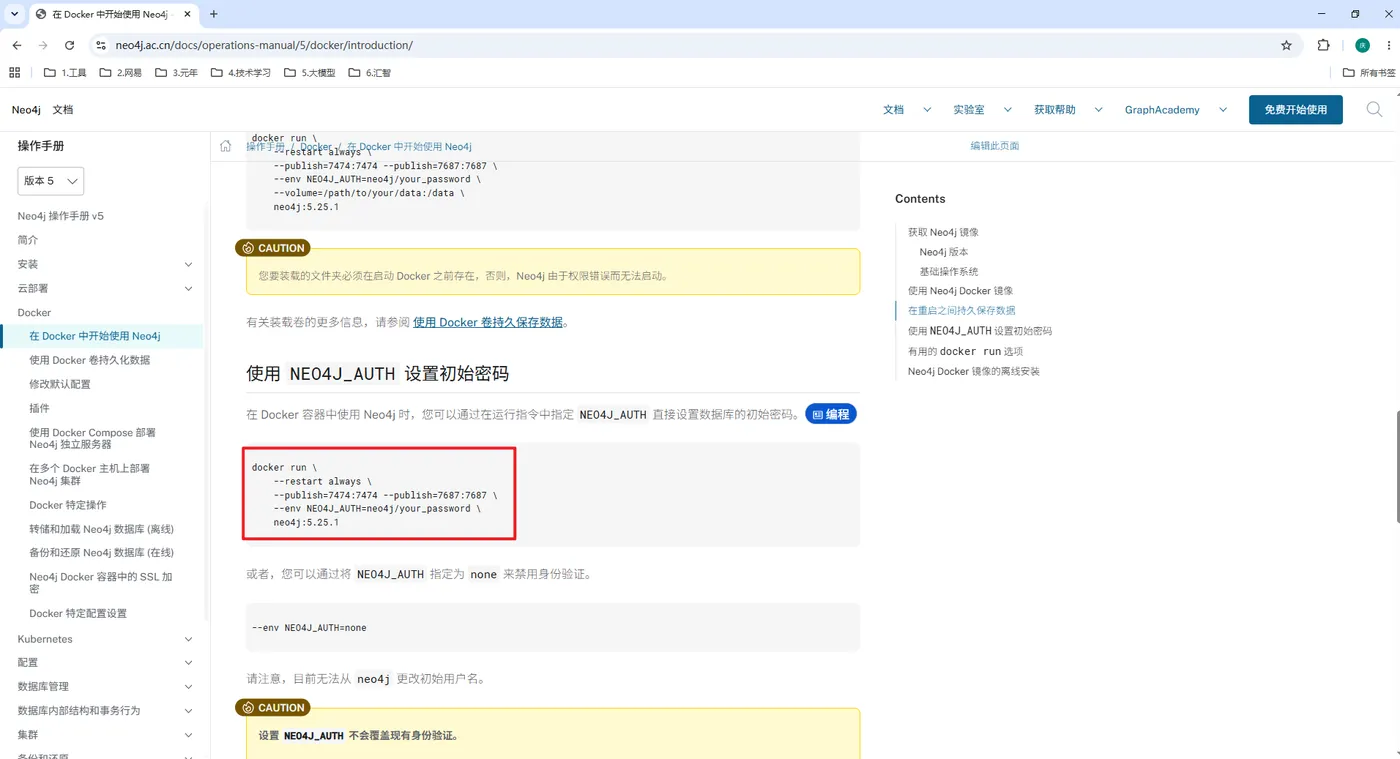Viewport: 1400px width, 759px height.
Task: Open 修改默认配置 in sidebar
Action: [x=60, y=384]
